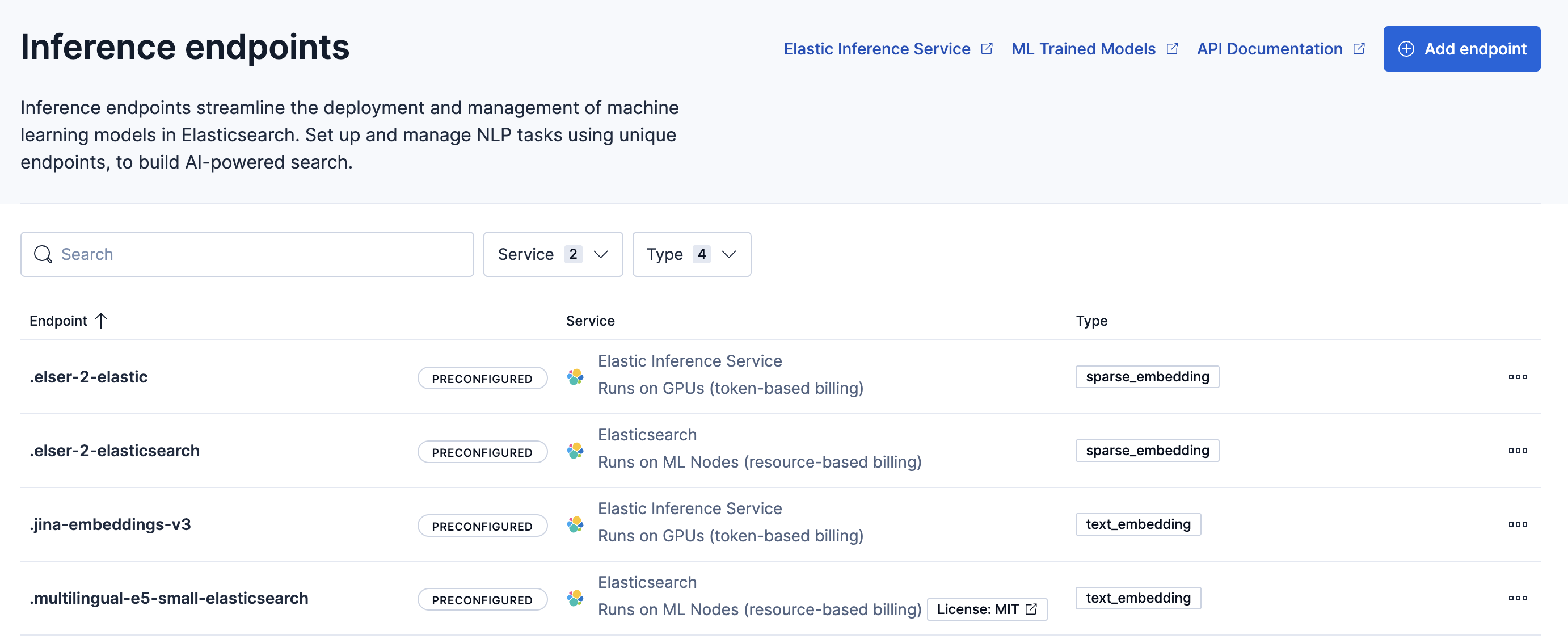Click the Service filter count badge 2
The image size is (1568, 639).
(573, 254)
